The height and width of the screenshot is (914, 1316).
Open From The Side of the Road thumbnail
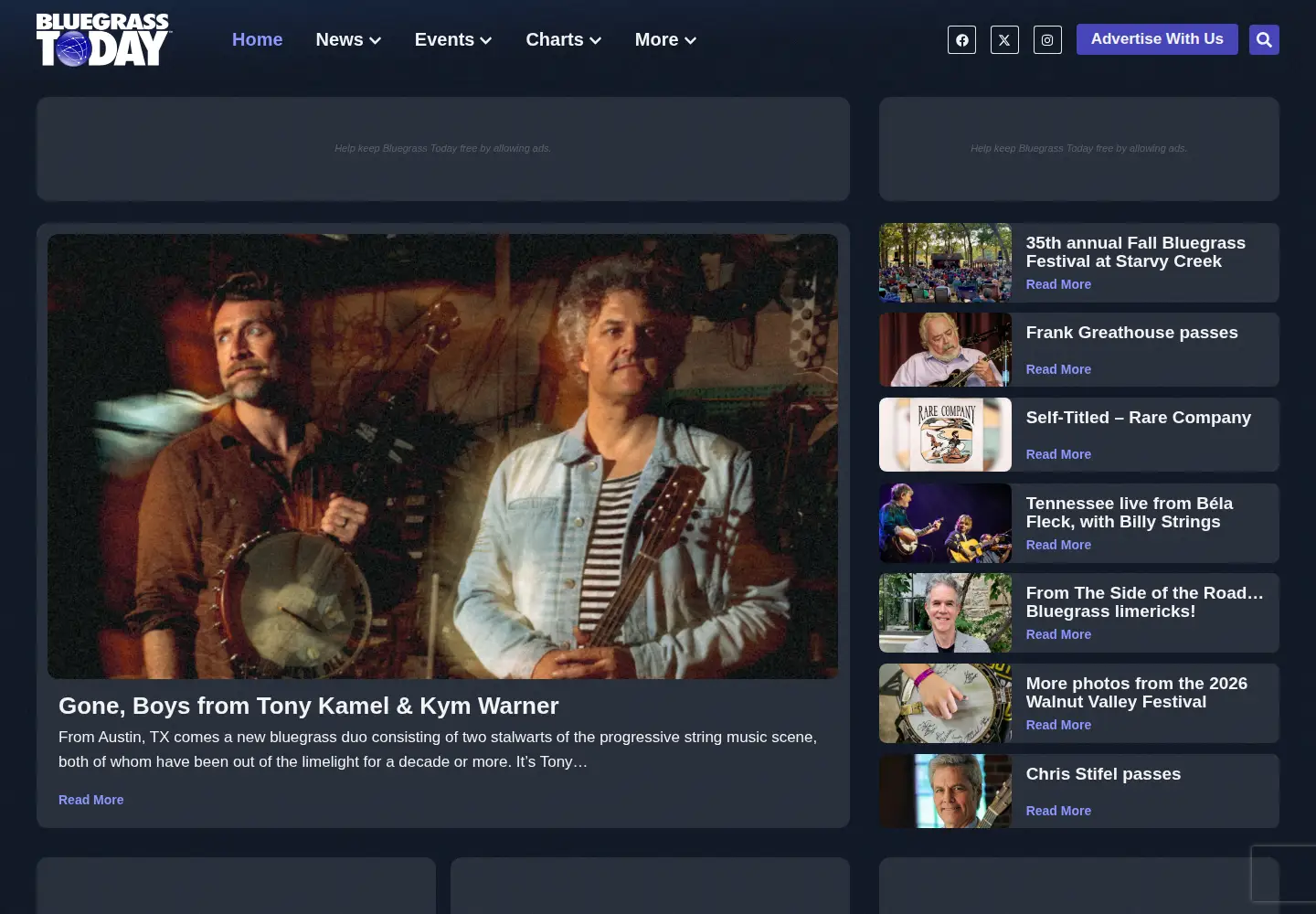coord(945,612)
